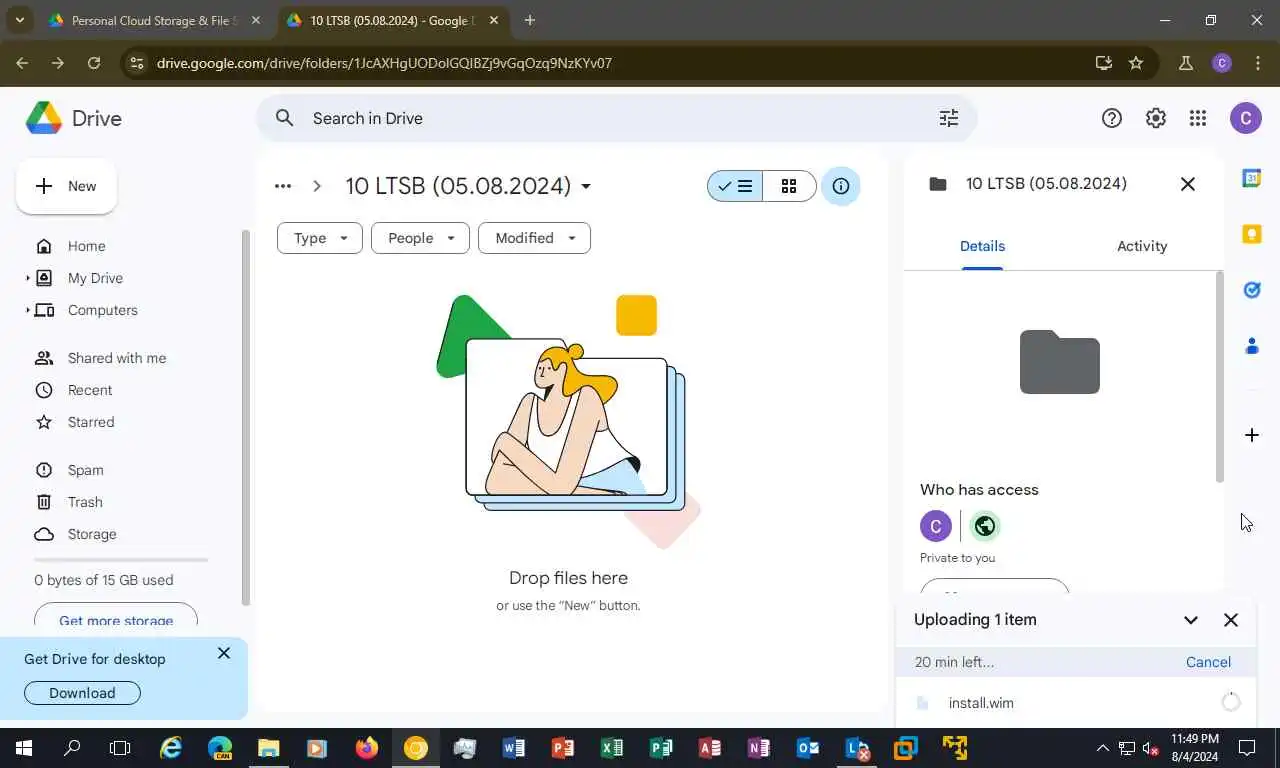Open Google account avatar in Drive header
This screenshot has width=1280, height=768.
click(x=1245, y=118)
